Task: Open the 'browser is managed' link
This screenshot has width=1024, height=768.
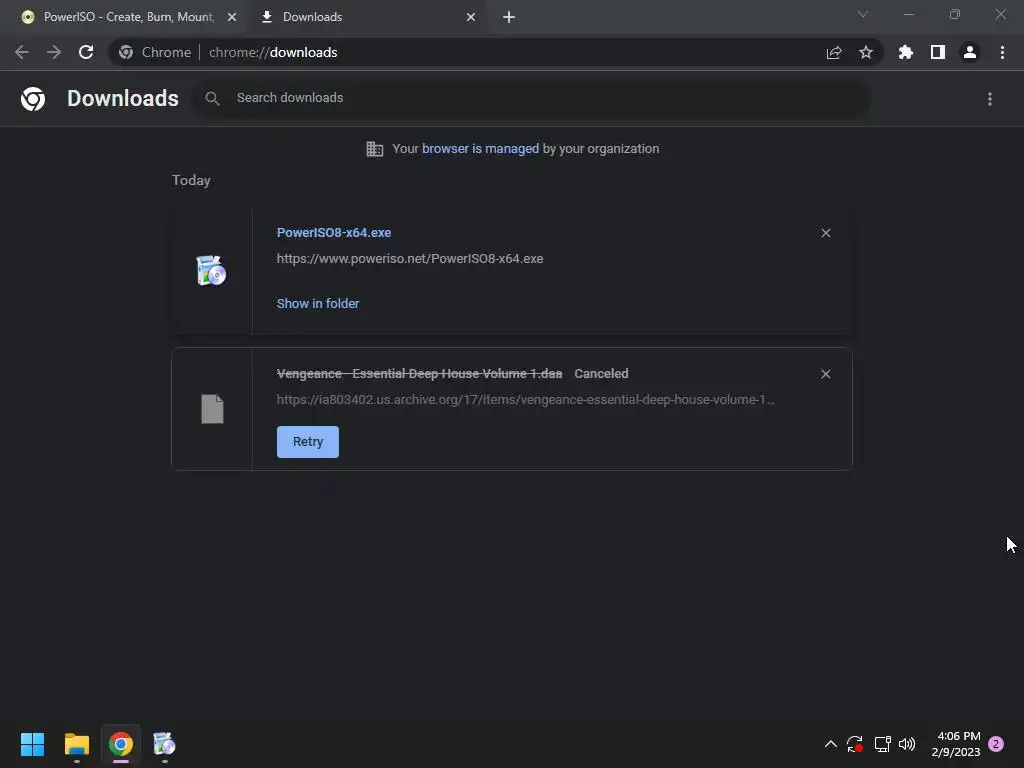Action: pyautogui.click(x=480, y=149)
